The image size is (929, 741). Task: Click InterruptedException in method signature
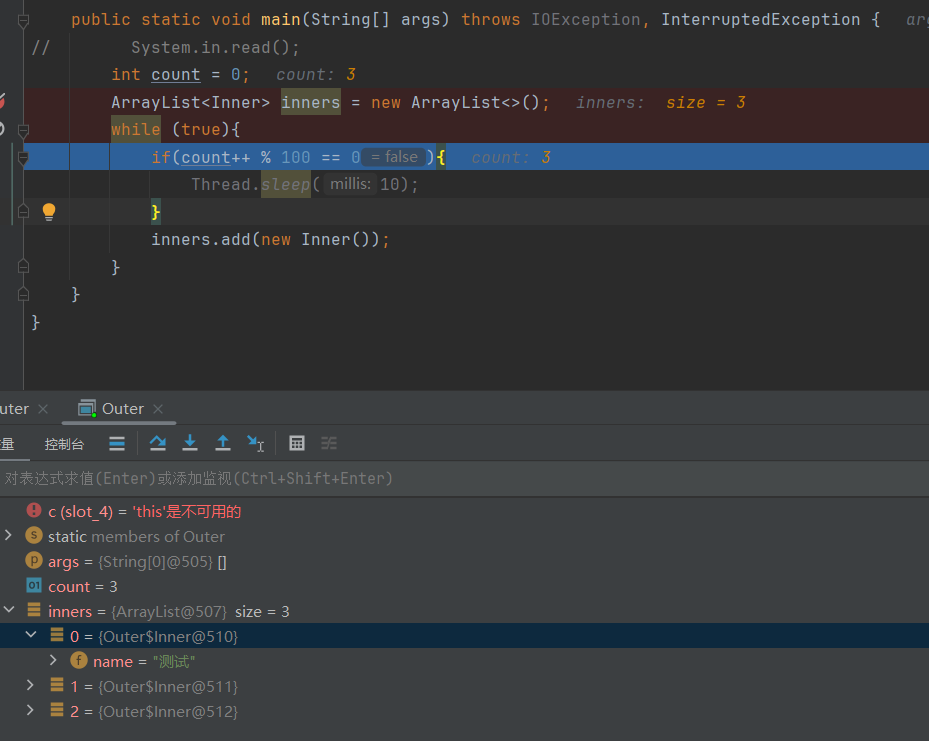pos(760,20)
